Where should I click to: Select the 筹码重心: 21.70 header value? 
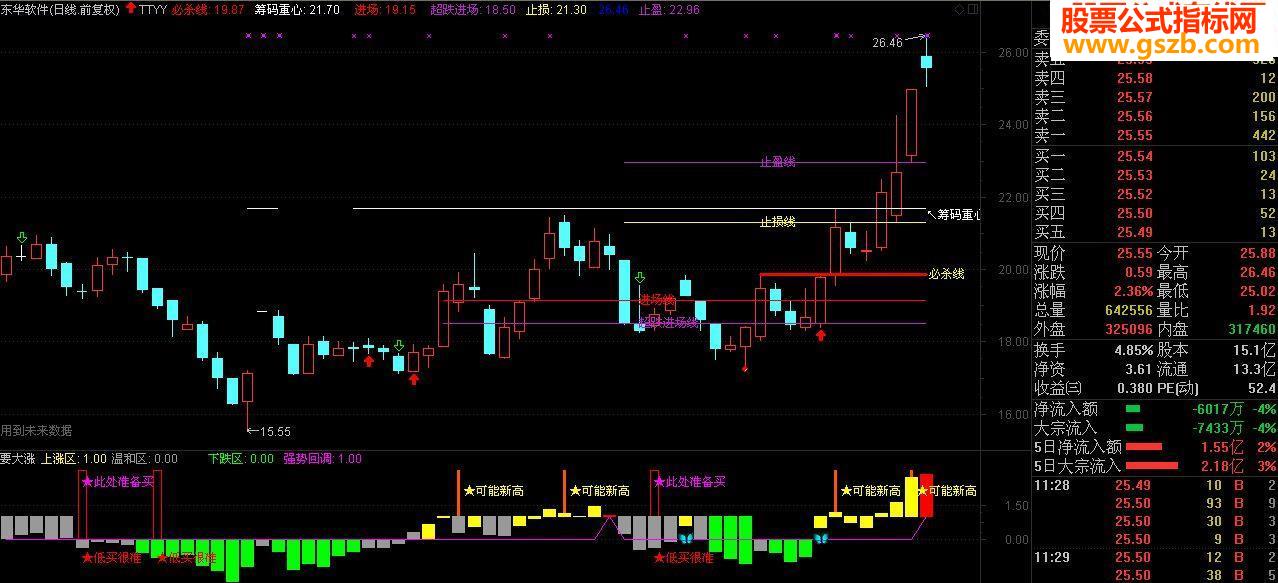point(297,9)
